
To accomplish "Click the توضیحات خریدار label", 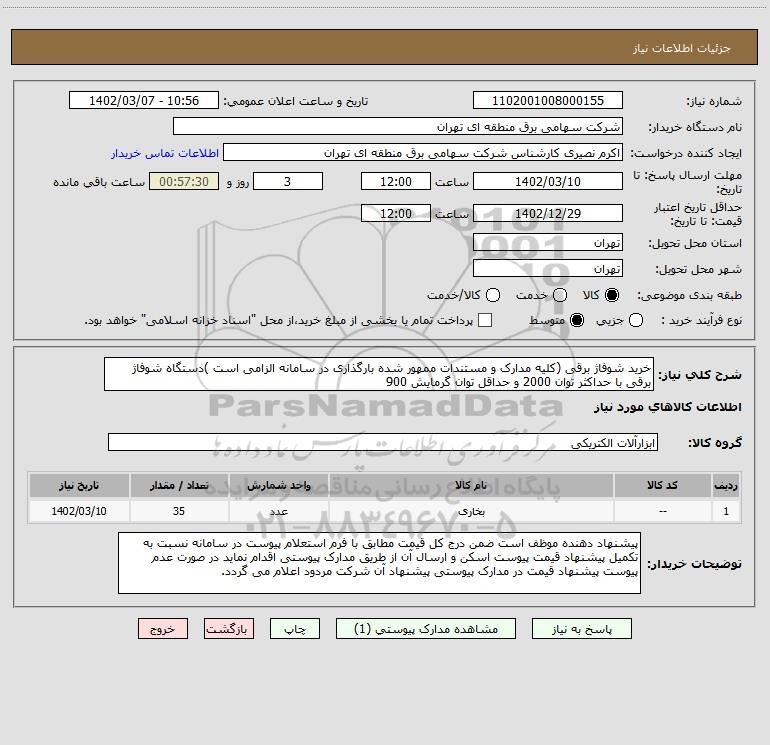I will point(694,564).
